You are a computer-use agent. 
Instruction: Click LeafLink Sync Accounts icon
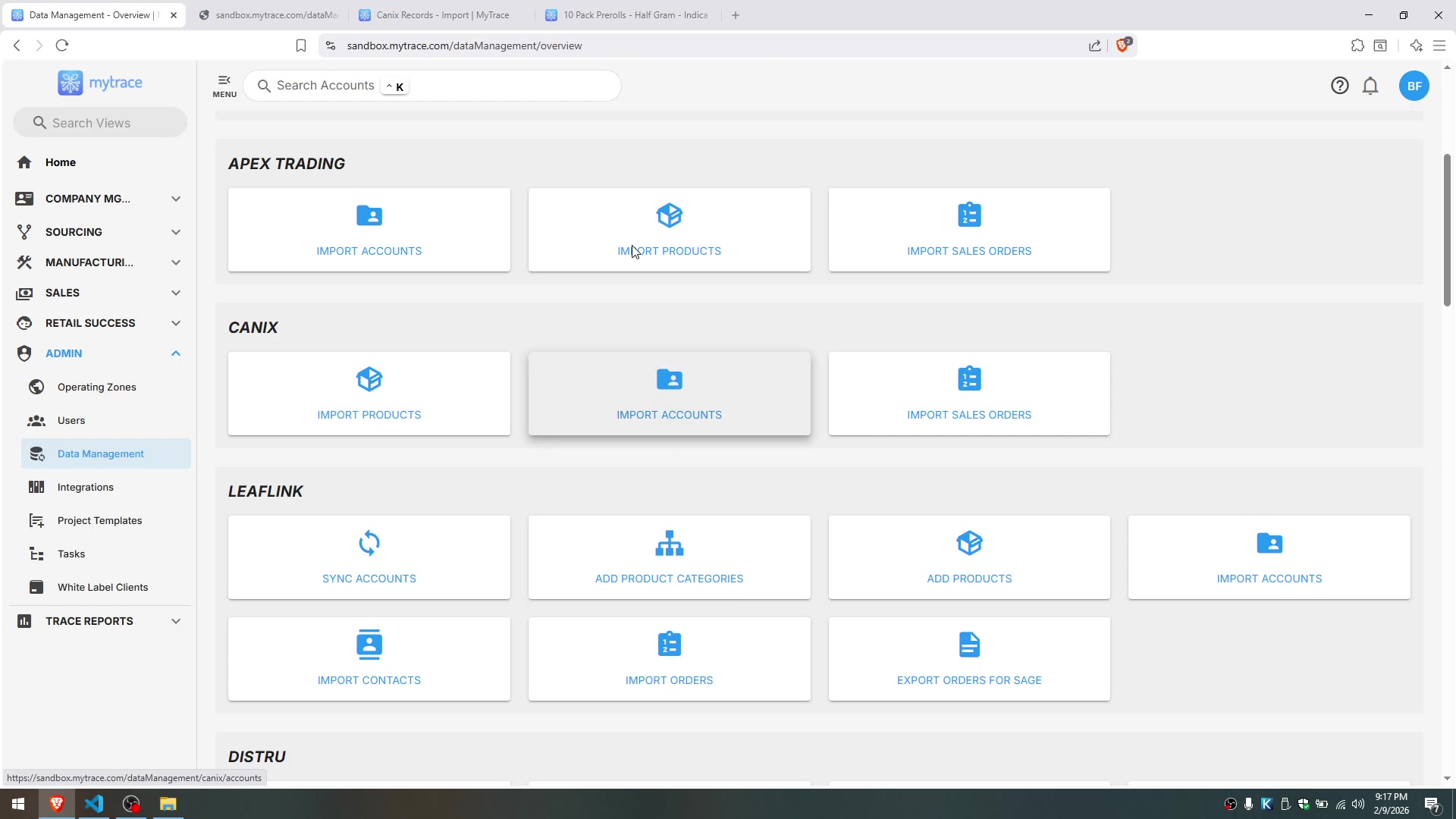tap(369, 543)
